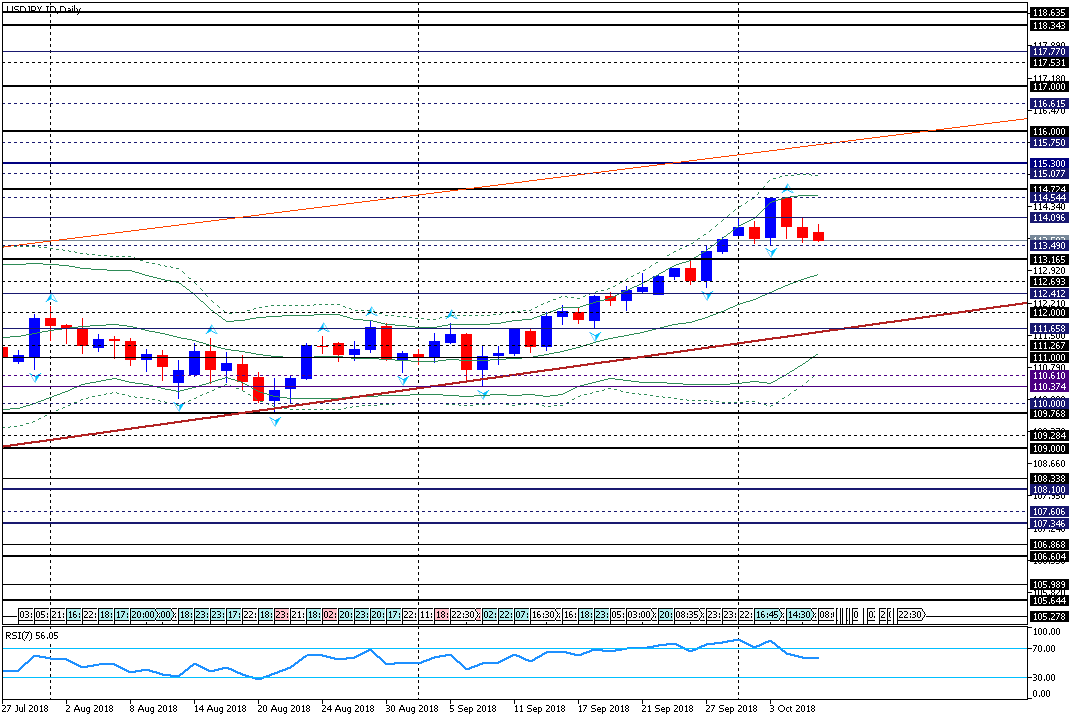Select the 110.000 level label

coord(1049,404)
